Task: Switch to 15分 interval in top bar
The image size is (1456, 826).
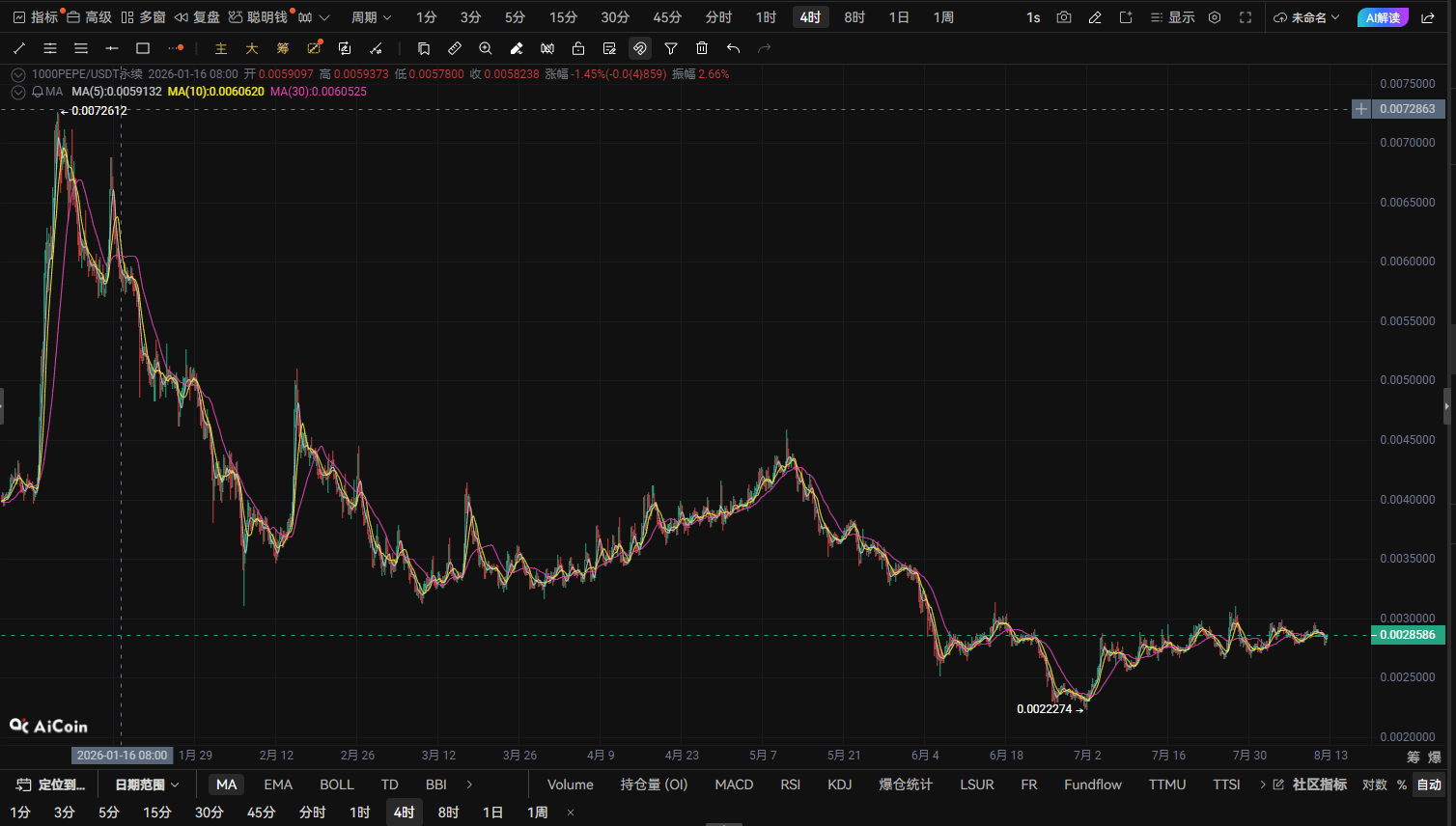Action: pos(563,17)
